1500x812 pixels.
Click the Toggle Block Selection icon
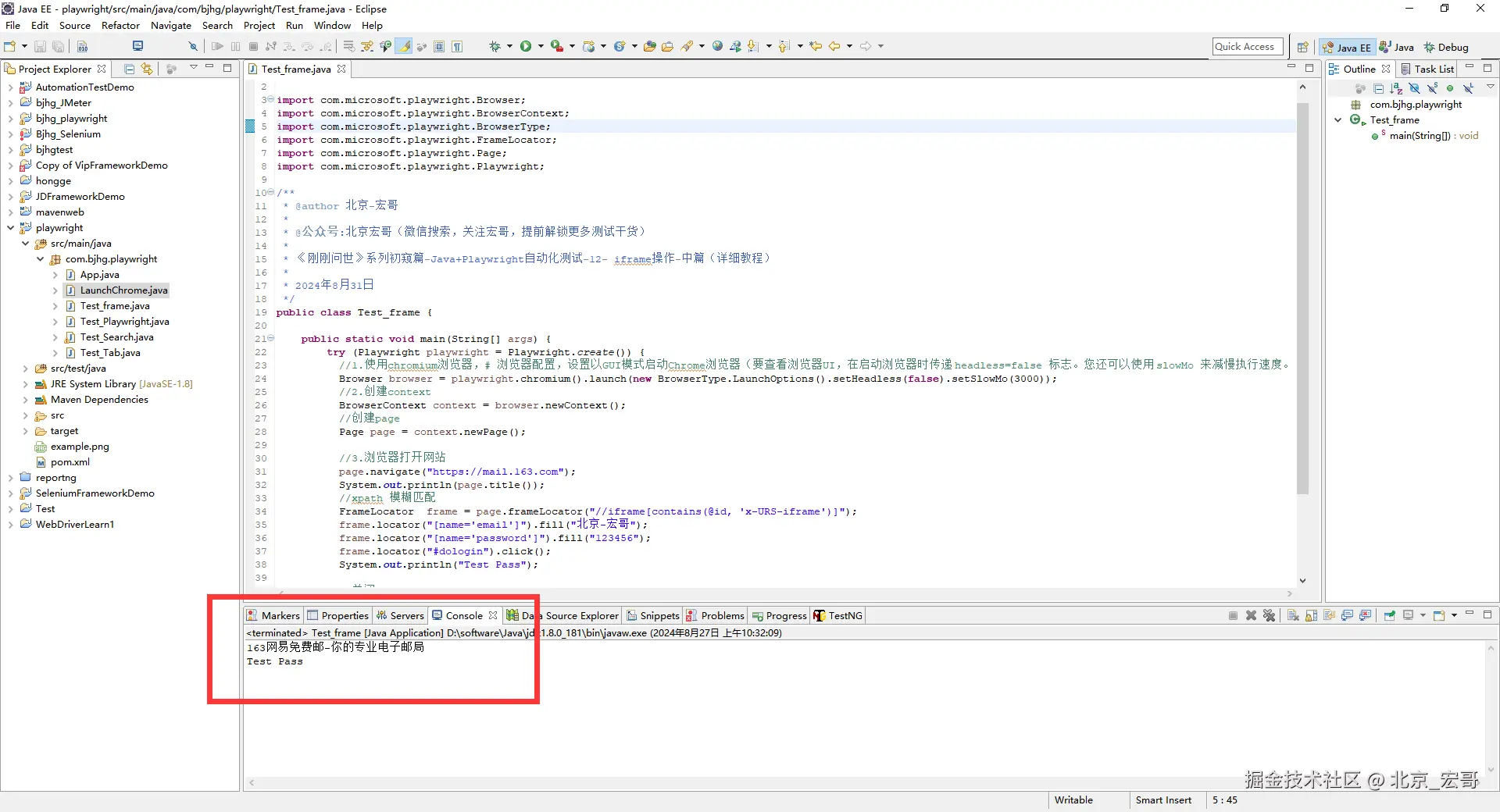coord(439,46)
